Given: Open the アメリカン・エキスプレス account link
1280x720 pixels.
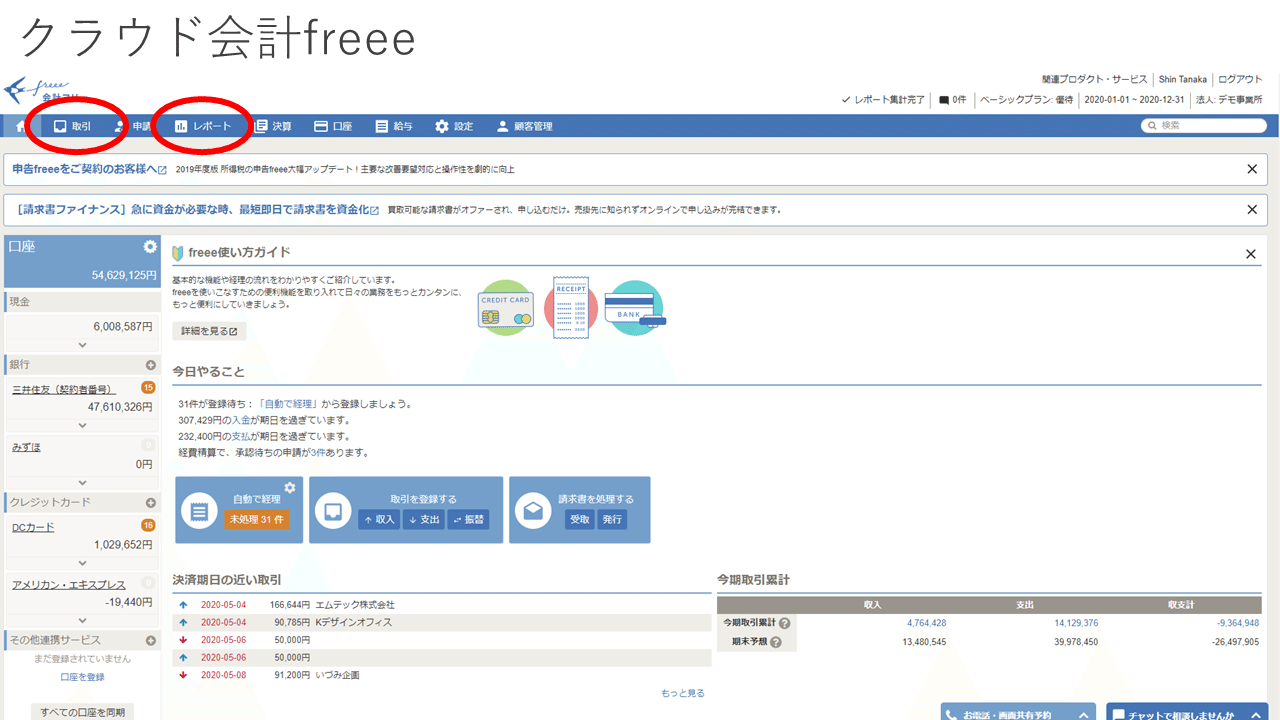Looking at the screenshot, I should [69, 585].
